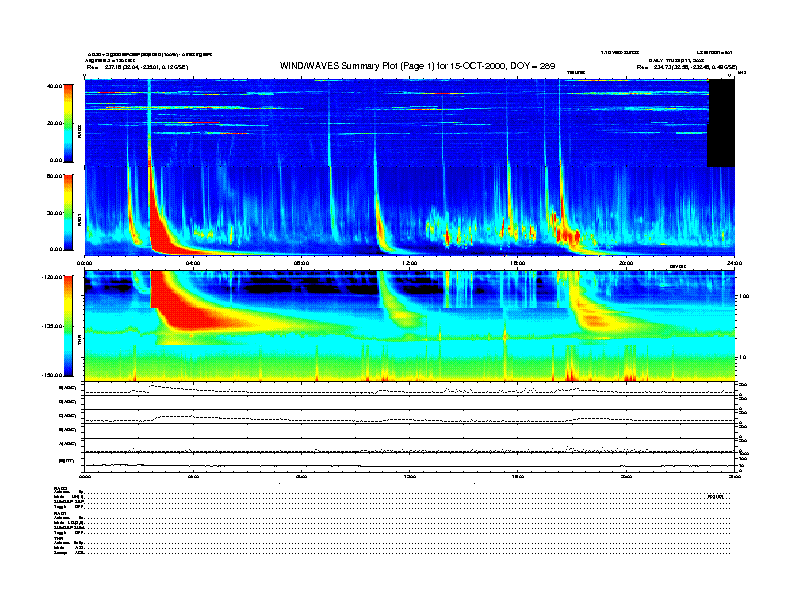Click the WIND/WAVES Summary Plot title
The image size is (792, 612).
pos(417,66)
